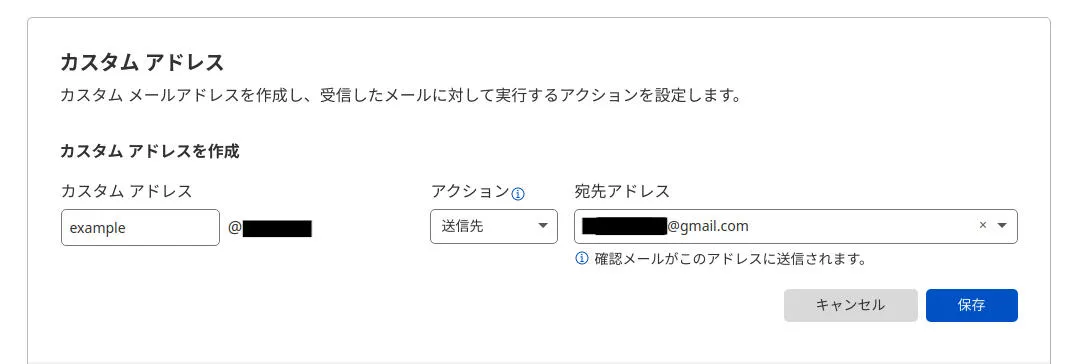Click the info icon beside アクション label
Screen dimensions: 1073x364
coord(518,194)
